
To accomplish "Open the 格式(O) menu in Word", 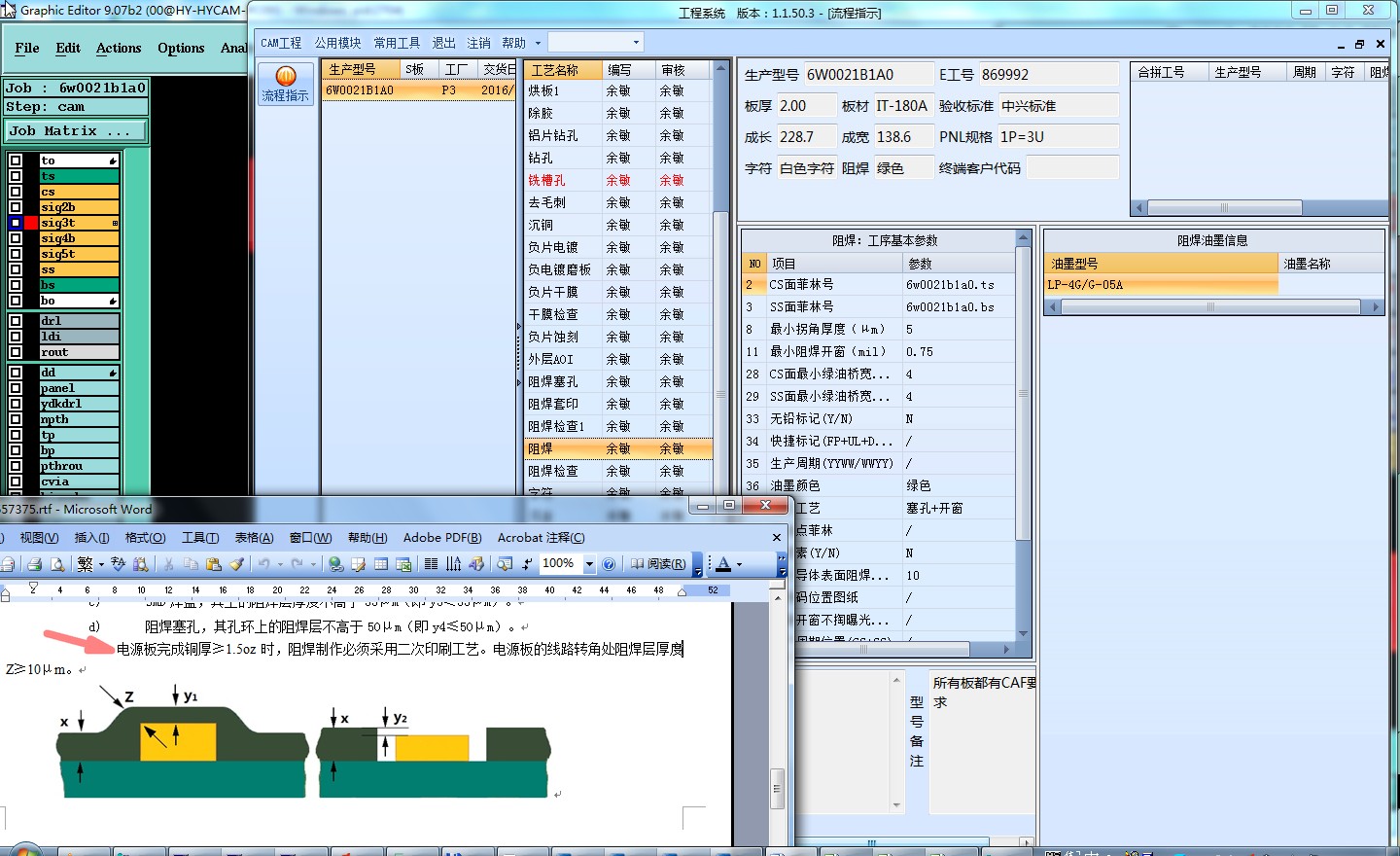I will tap(145, 537).
